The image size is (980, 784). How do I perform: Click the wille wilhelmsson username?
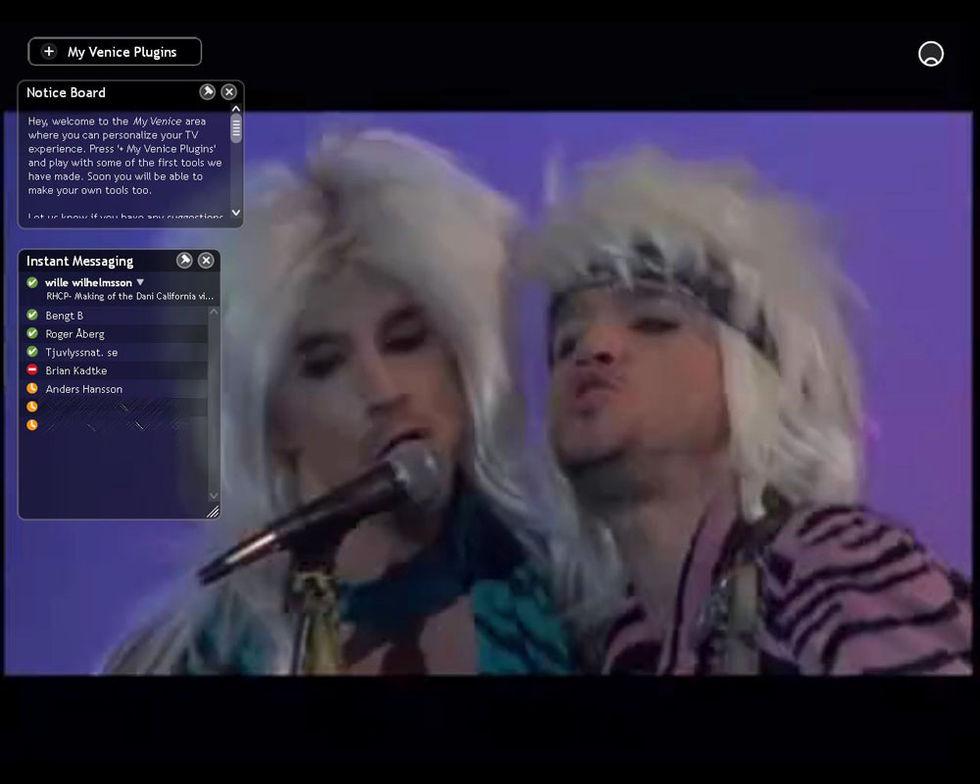tap(89, 283)
